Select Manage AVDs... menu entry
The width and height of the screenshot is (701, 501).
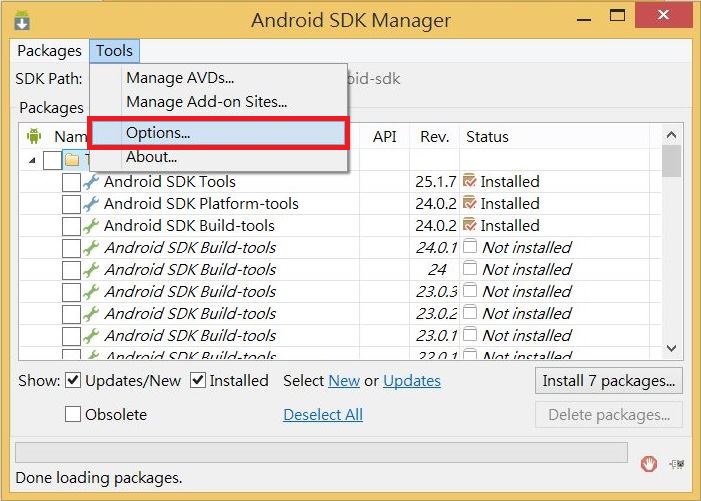tap(180, 78)
